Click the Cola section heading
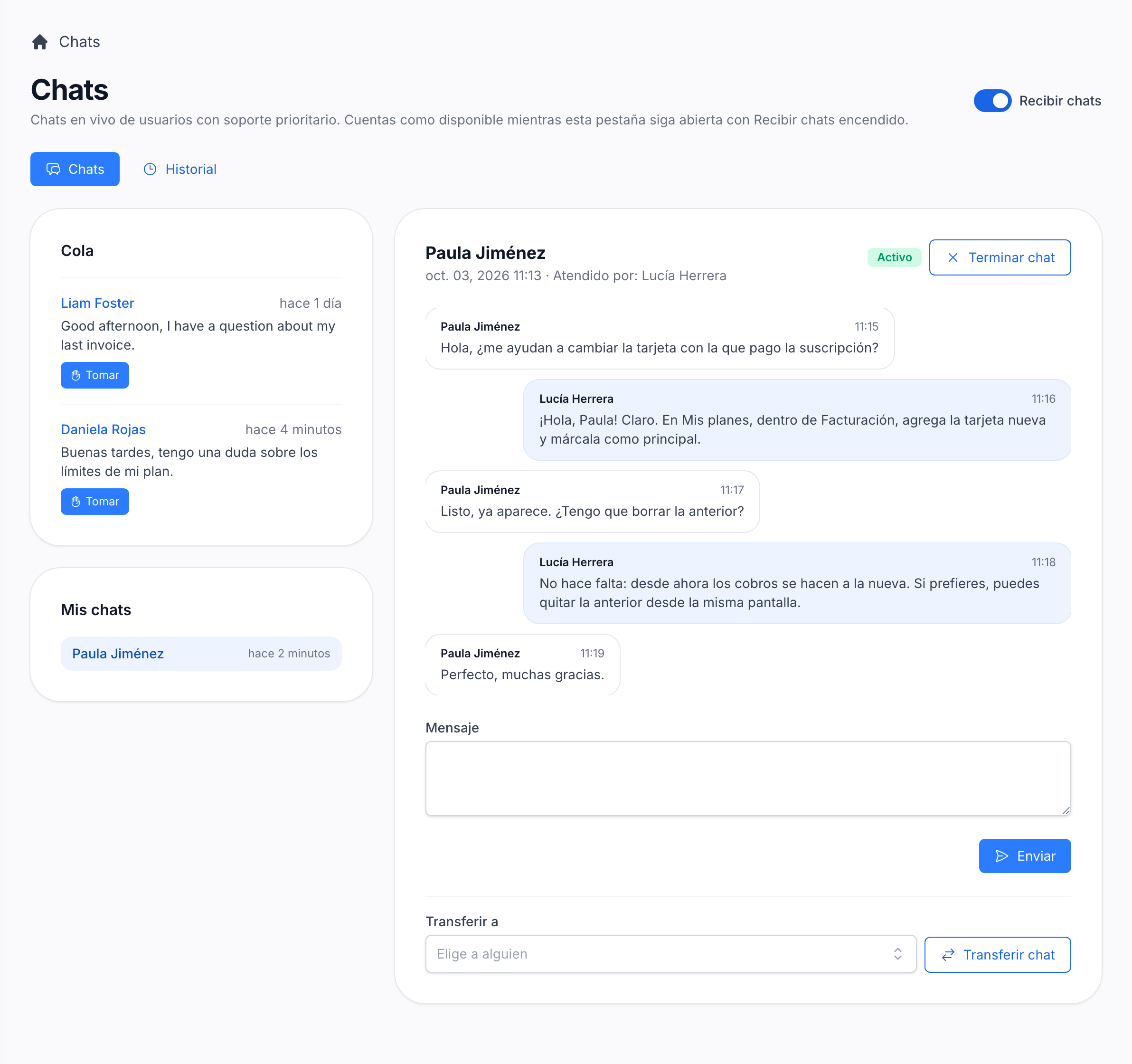 pyautogui.click(x=77, y=251)
